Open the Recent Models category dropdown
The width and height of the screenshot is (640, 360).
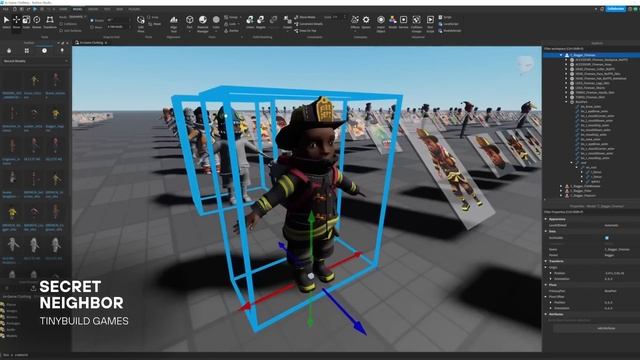(36, 61)
